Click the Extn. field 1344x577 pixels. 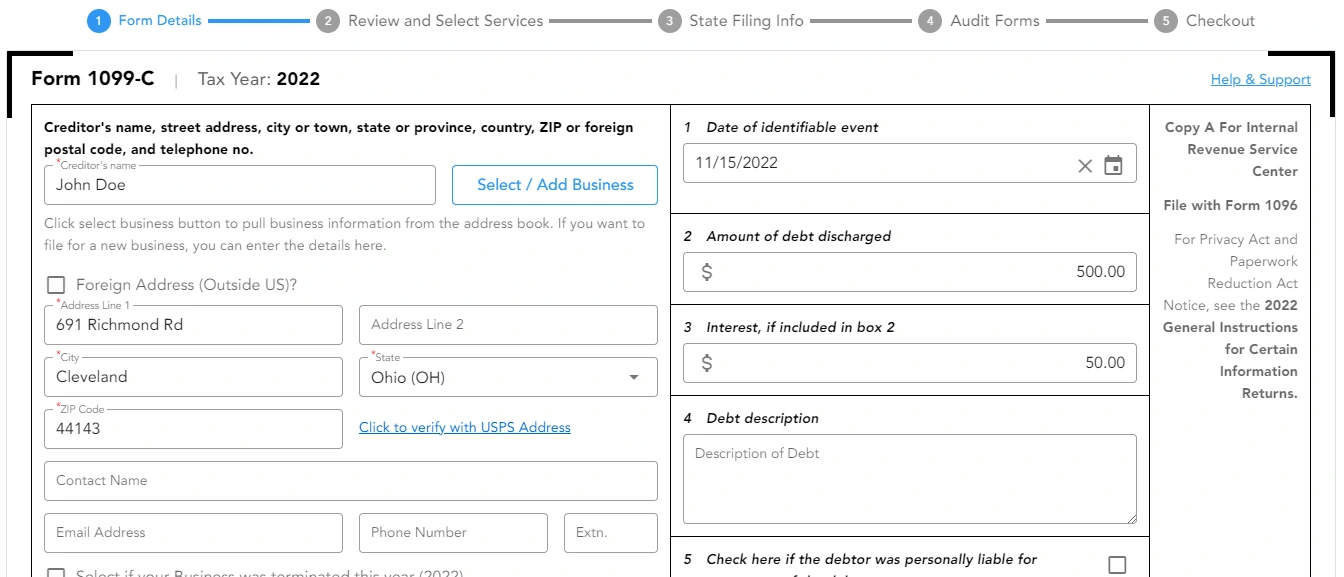611,533
